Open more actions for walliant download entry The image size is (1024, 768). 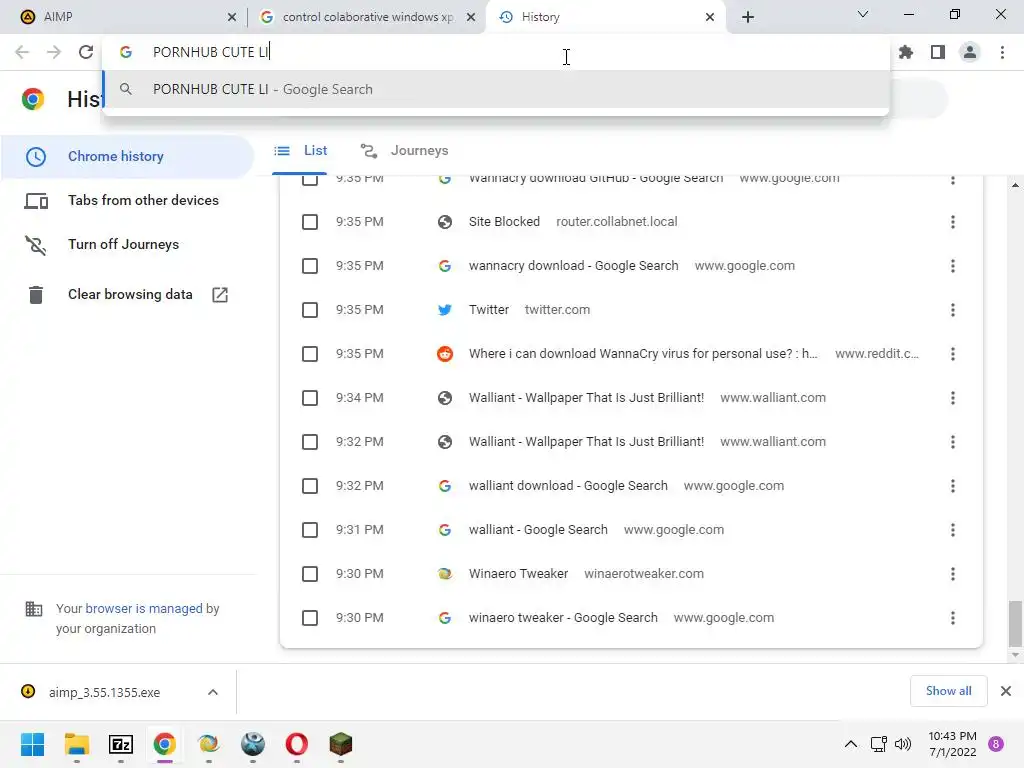pyautogui.click(x=953, y=486)
